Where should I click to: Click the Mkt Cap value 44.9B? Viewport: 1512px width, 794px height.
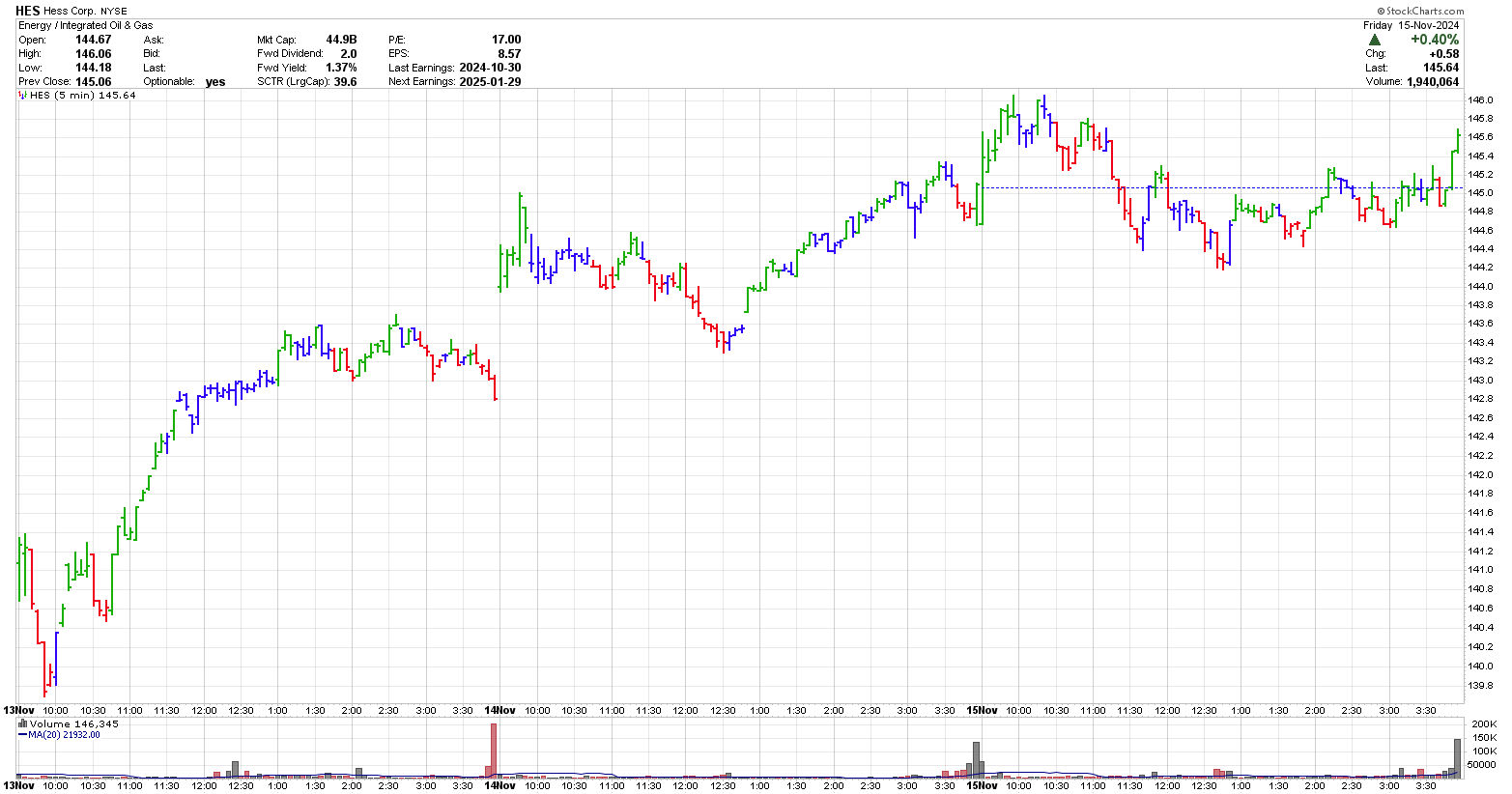(341, 40)
